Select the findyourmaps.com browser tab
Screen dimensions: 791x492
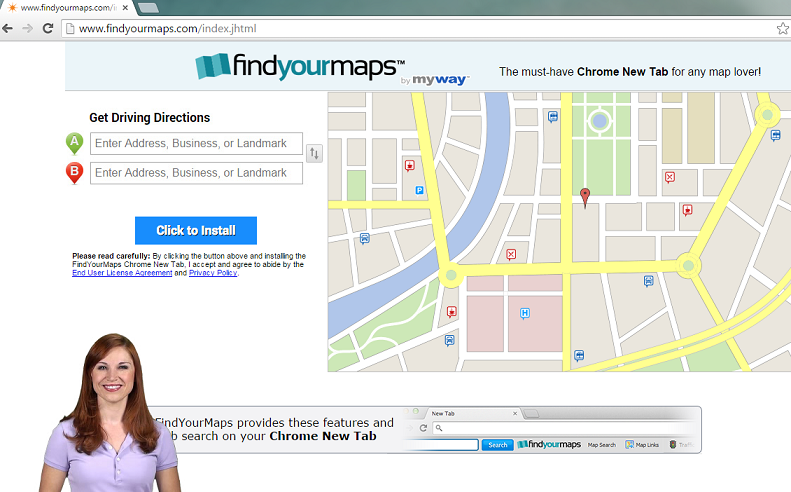[66, 8]
